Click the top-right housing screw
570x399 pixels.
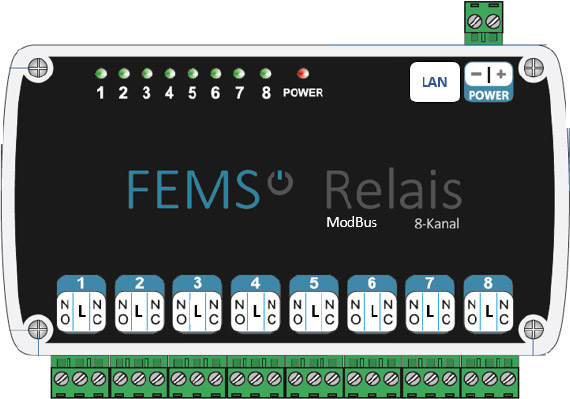(533, 68)
